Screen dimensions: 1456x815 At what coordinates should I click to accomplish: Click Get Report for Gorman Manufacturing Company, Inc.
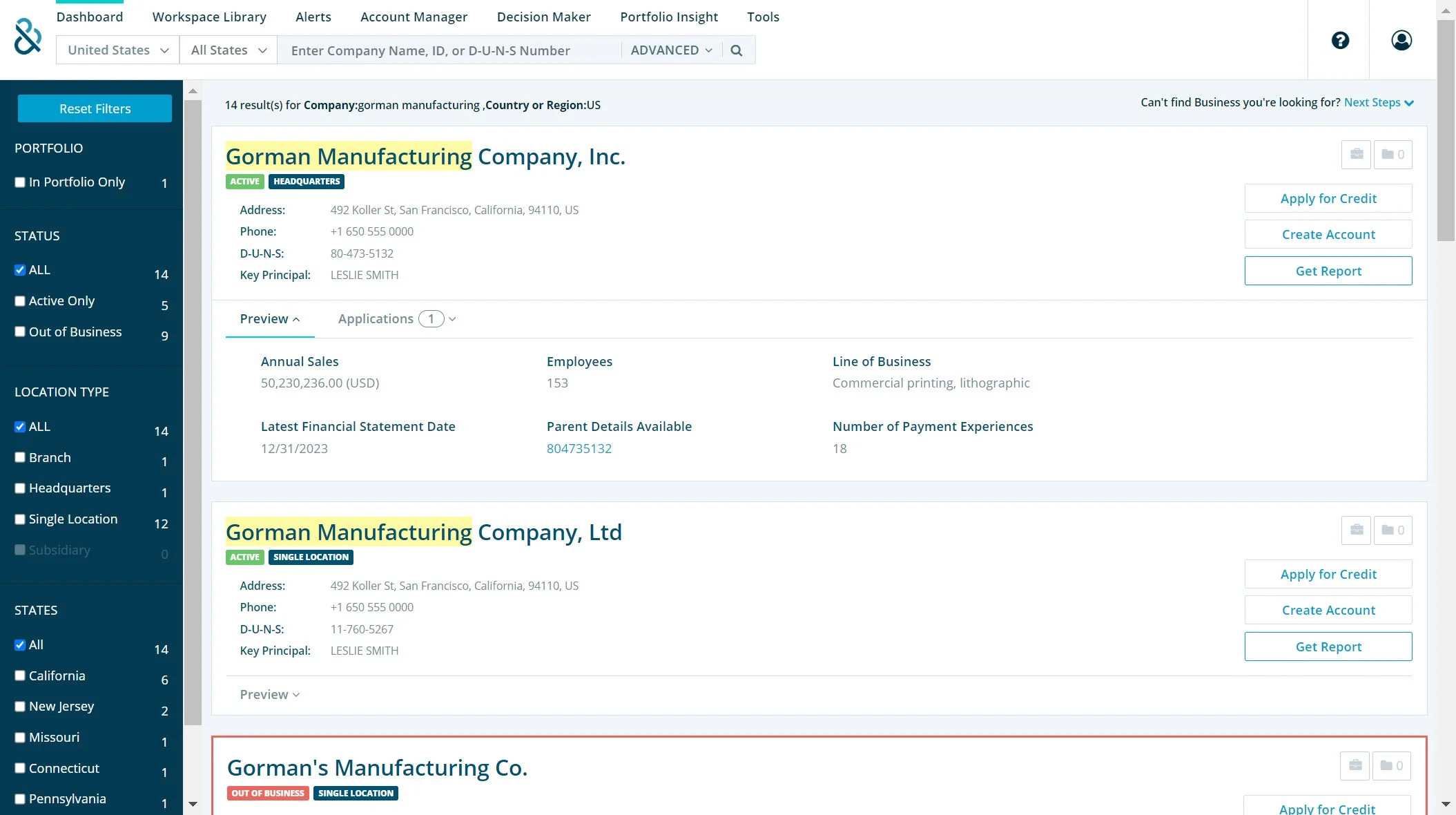[x=1328, y=271]
